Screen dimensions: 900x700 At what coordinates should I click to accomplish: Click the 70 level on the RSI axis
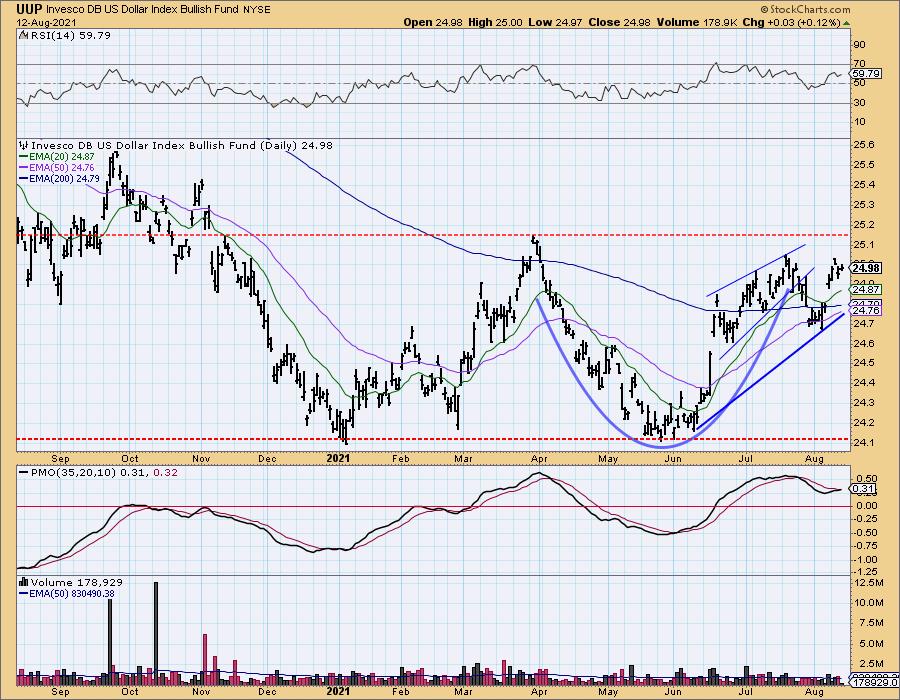860,64
